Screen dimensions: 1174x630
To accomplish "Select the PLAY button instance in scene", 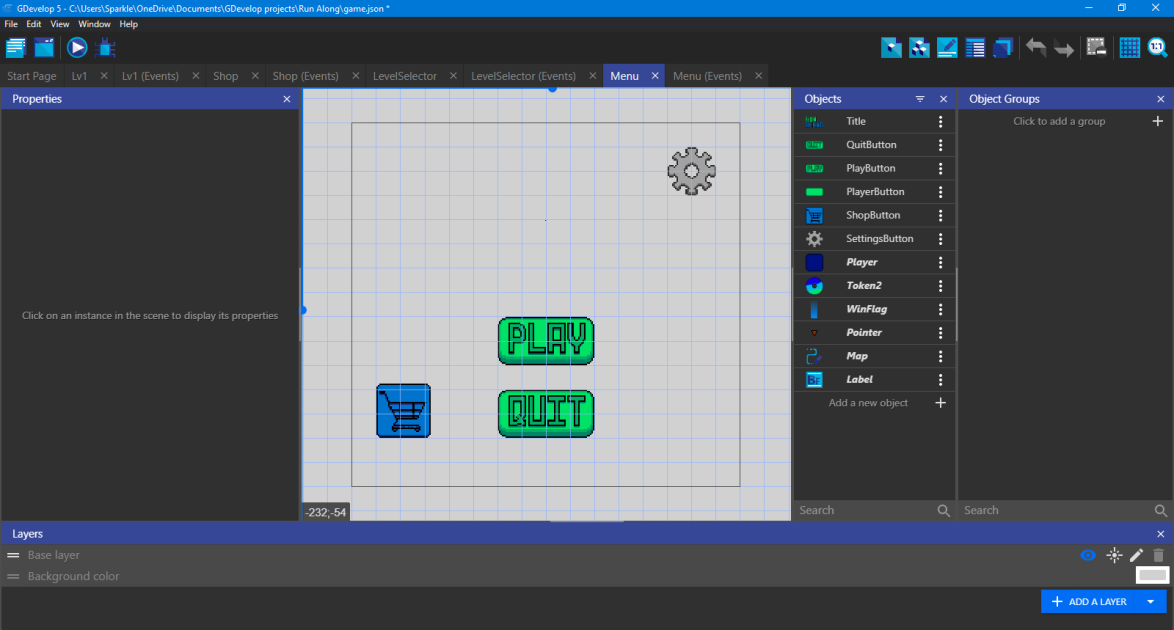I will [546, 341].
